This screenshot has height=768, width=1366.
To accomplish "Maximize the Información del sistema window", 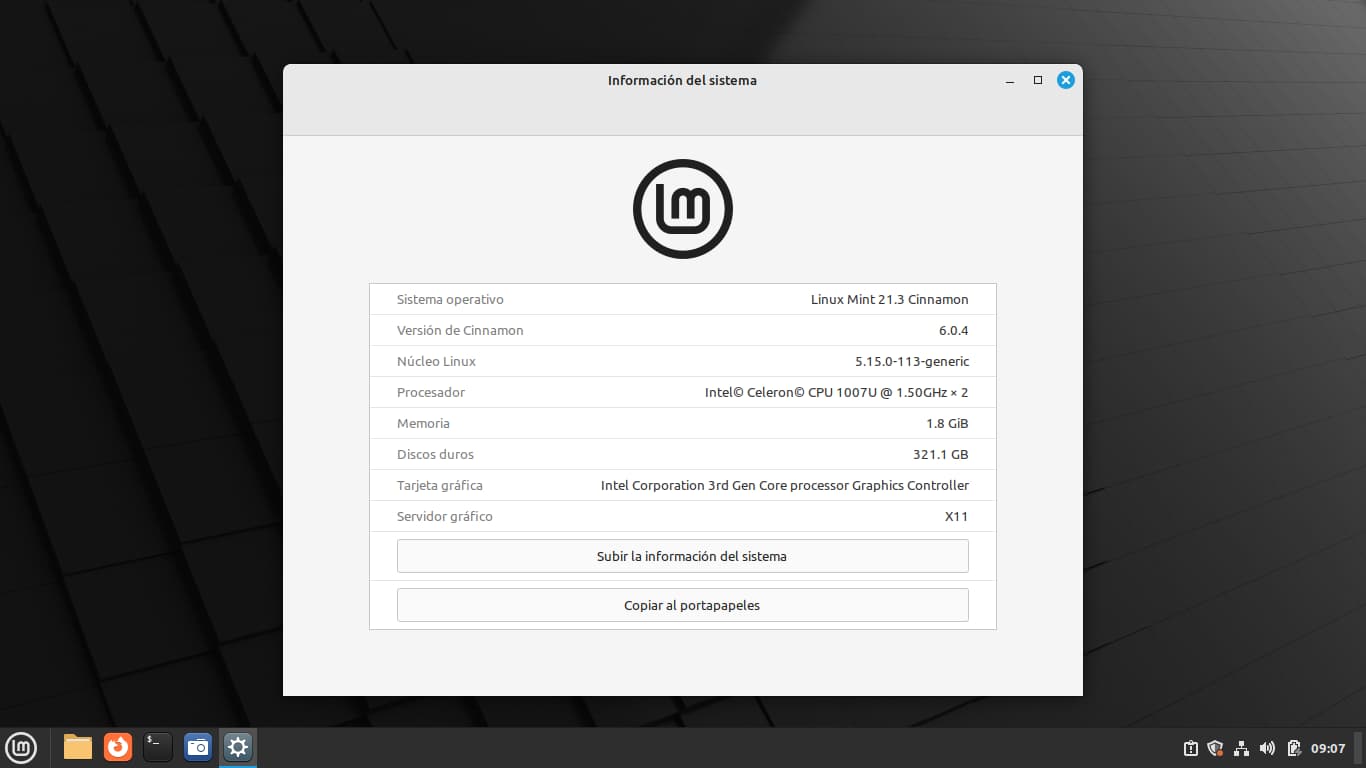I will click(1038, 80).
